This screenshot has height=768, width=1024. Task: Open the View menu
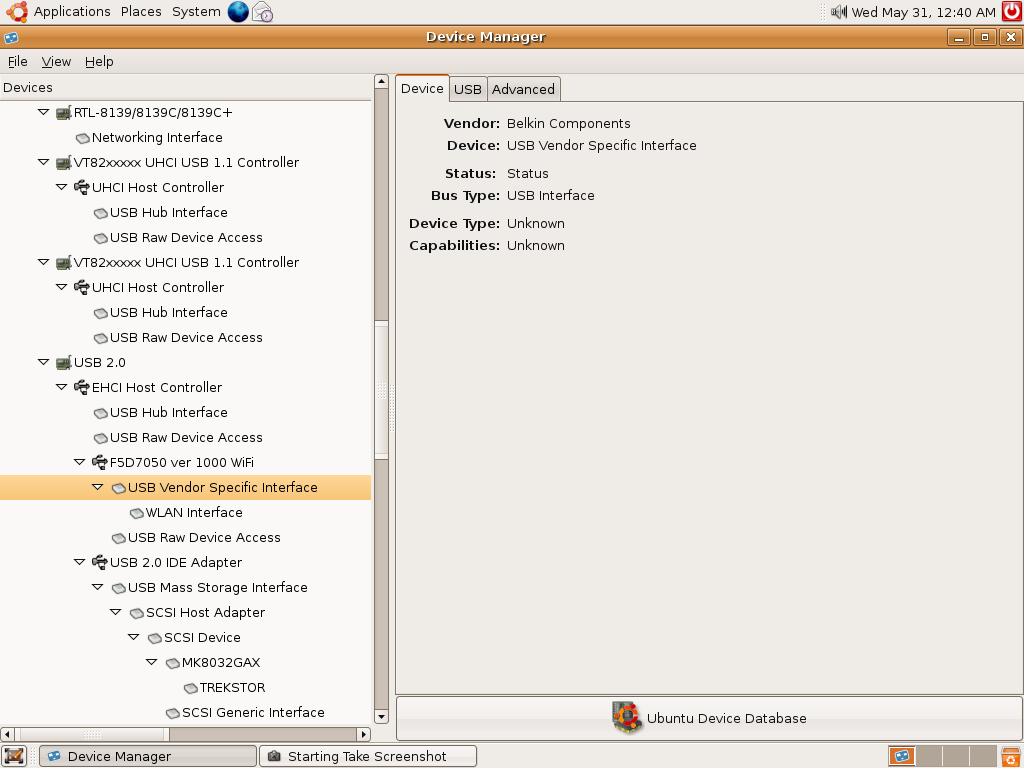click(x=56, y=61)
